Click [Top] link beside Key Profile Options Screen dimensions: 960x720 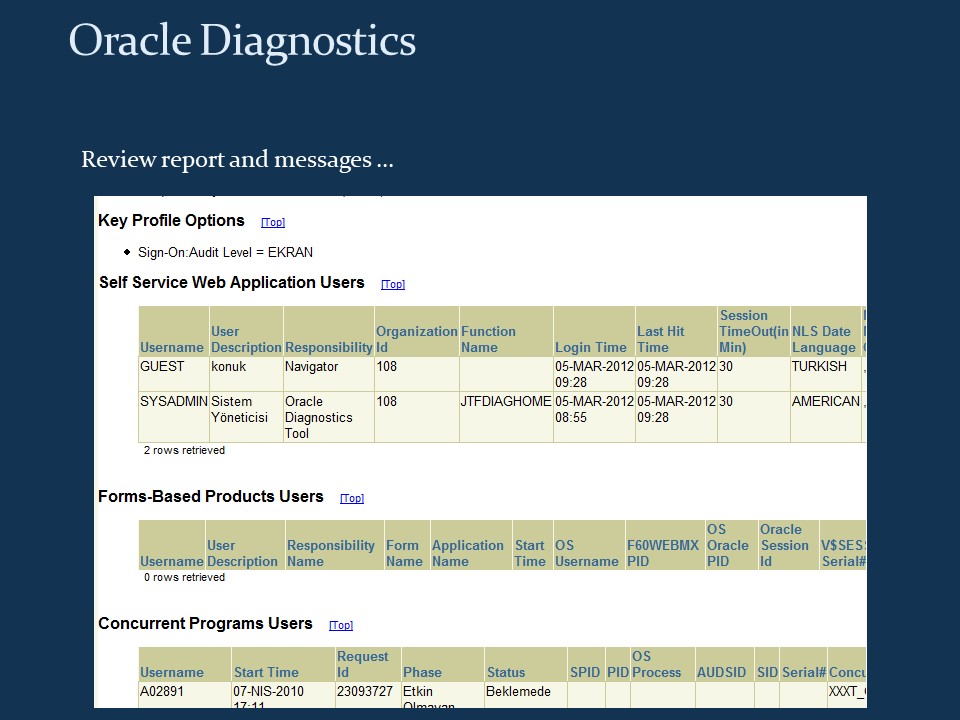[272, 222]
